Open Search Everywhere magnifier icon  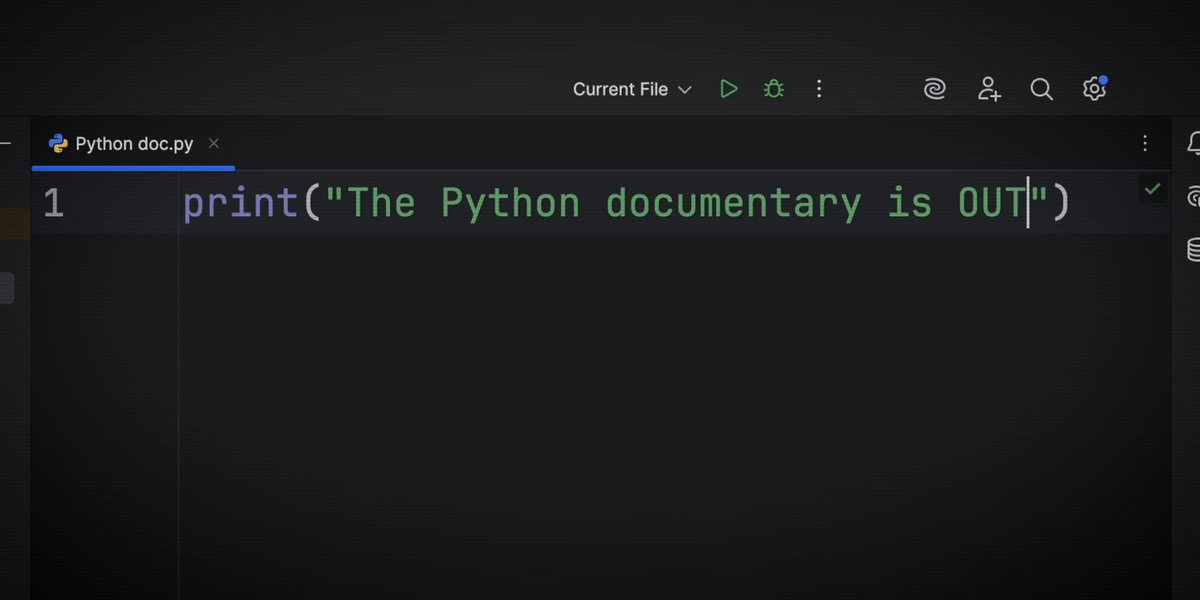click(x=1041, y=89)
